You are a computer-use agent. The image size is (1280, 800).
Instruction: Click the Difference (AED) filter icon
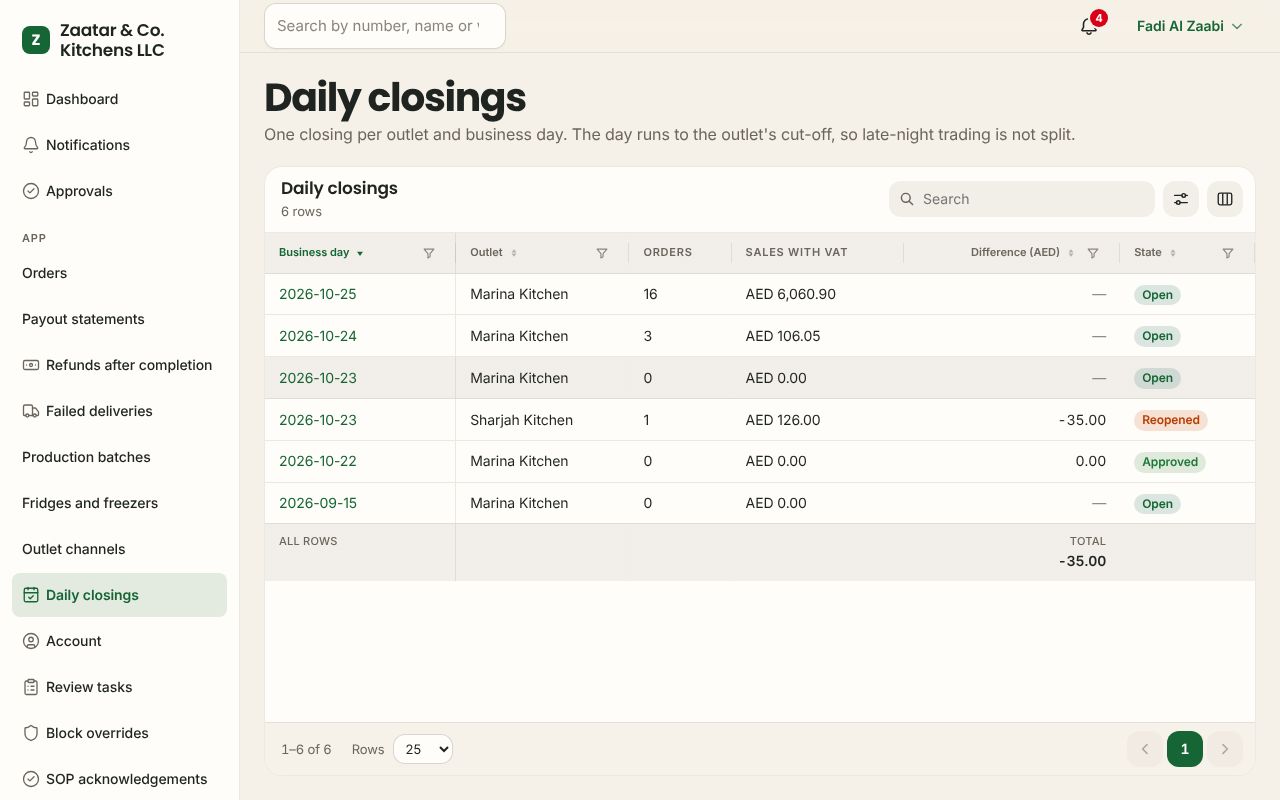pos(1093,253)
